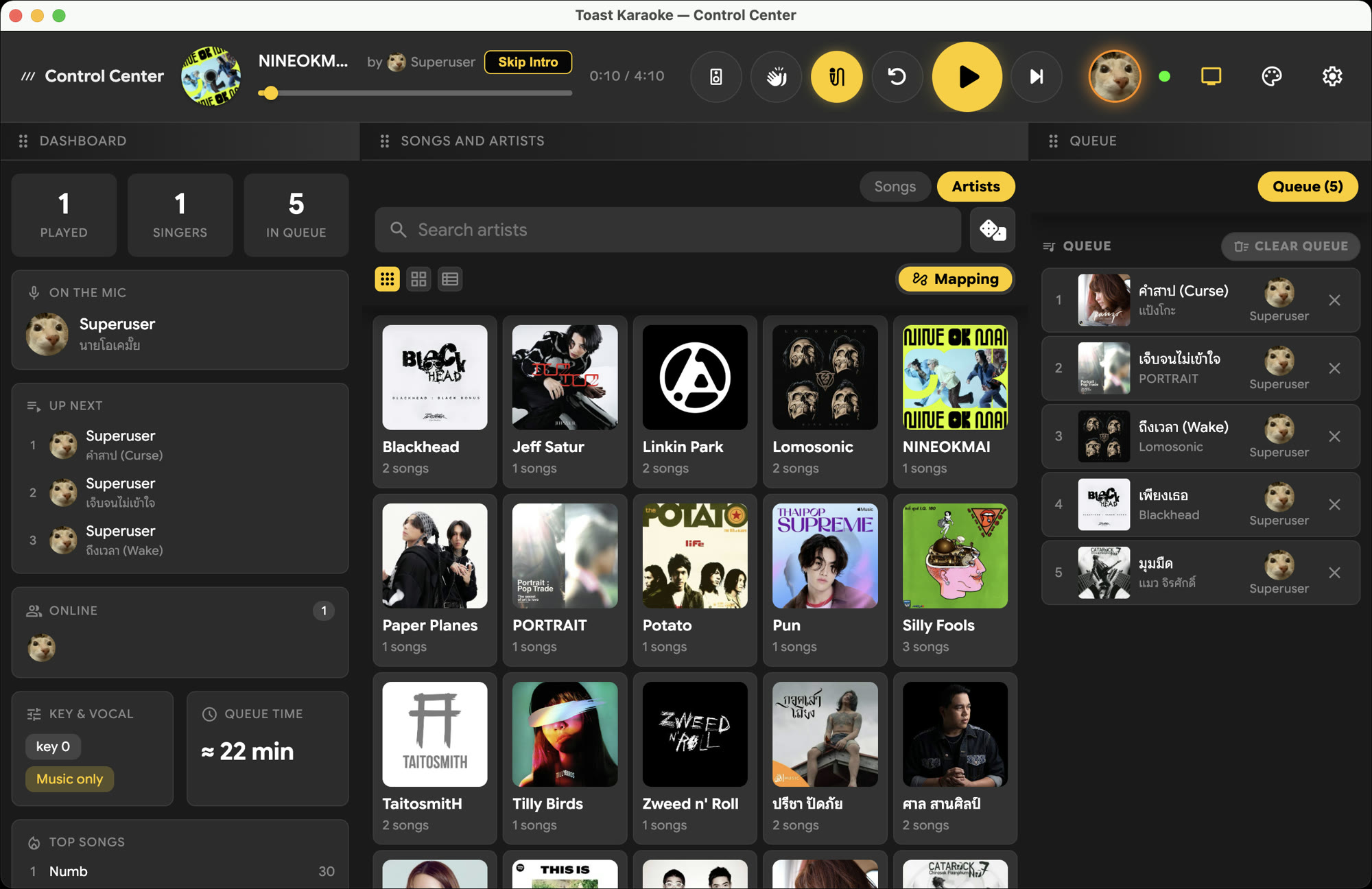This screenshot has height=889, width=1372.
Task: Open the Pun artist card
Action: point(825,580)
